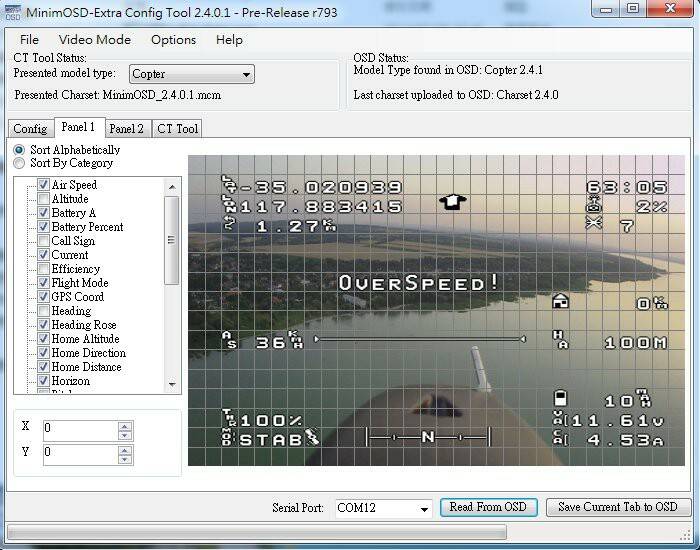The image size is (700, 550).
Task: Open the Presented model type Copter dropdown
Action: [246, 74]
